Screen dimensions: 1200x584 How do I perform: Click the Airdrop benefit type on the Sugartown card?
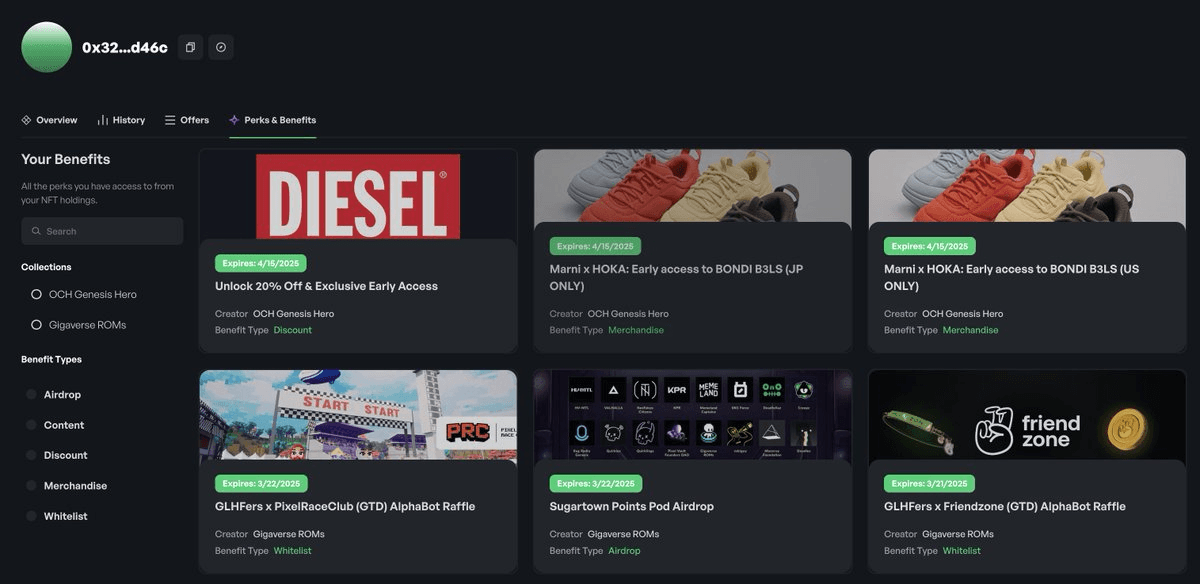point(624,551)
